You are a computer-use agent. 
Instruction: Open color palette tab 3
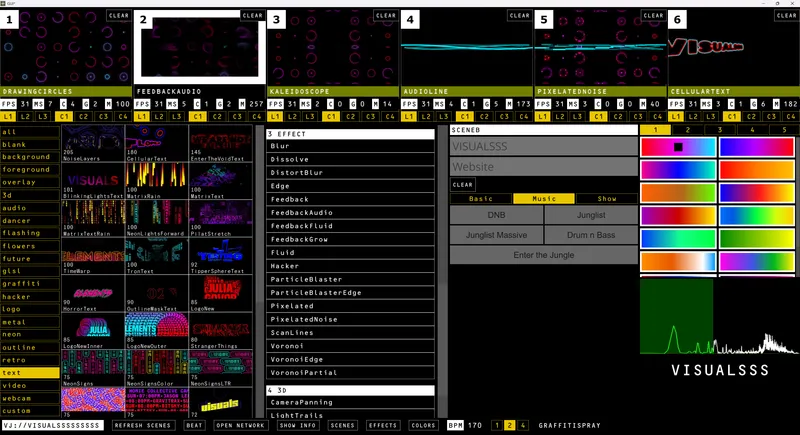718,130
